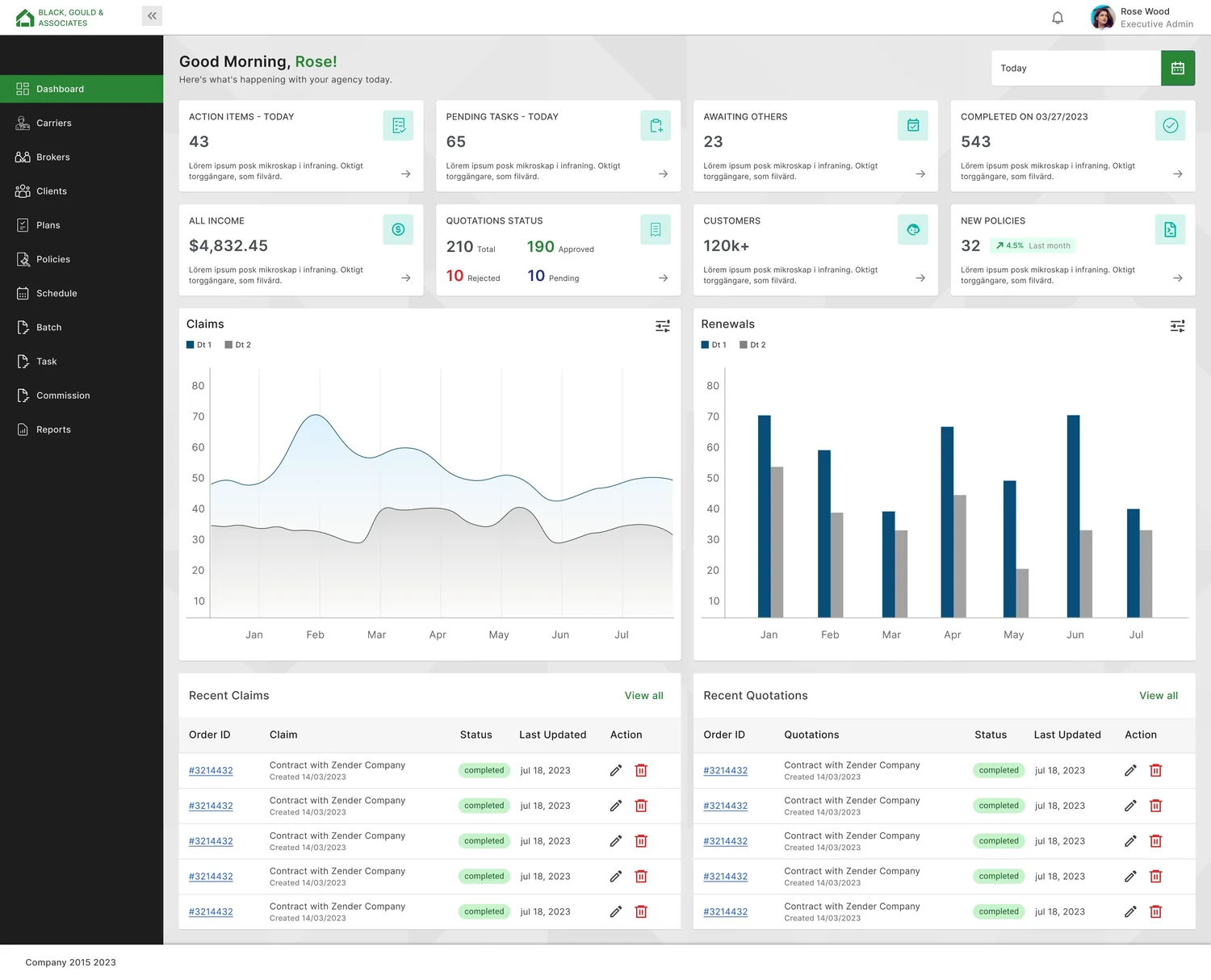Screen dimensions: 1211x980
Task: Navigate to Policies in the sidebar
Action: coord(82,259)
